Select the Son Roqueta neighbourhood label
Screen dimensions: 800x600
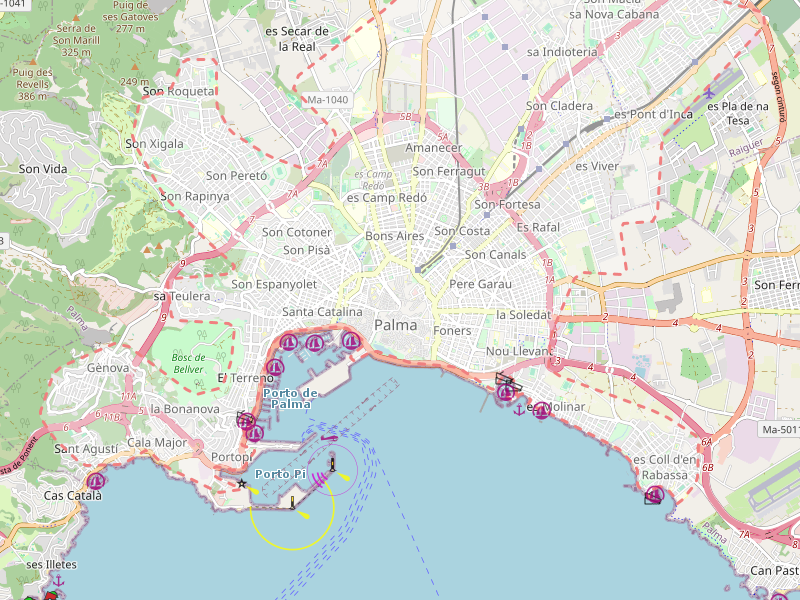(180, 91)
